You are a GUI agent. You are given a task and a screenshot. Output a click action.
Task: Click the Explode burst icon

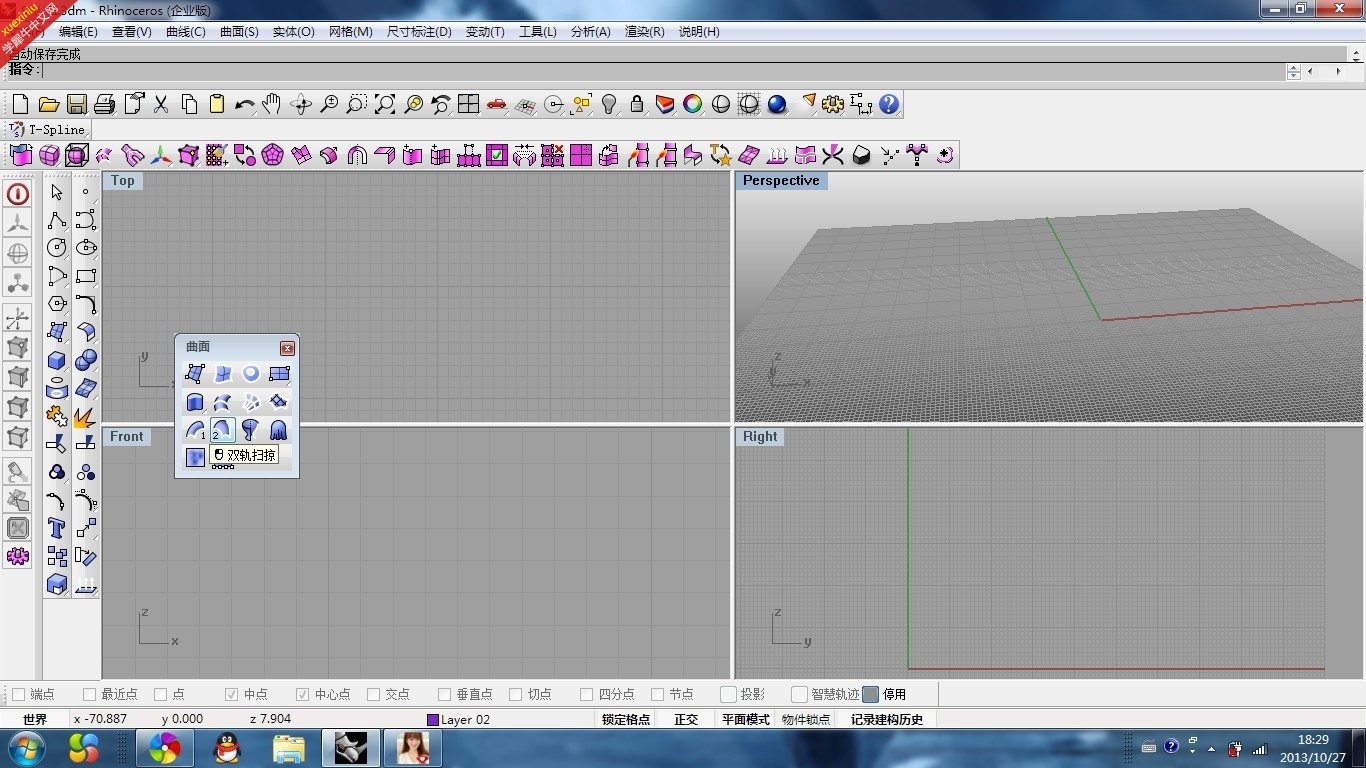(86, 416)
